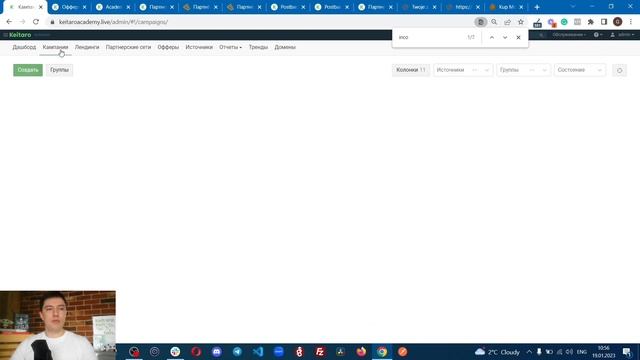Expand the Отчеты dropdown menu
The width and height of the screenshot is (640, 360).
230,47
